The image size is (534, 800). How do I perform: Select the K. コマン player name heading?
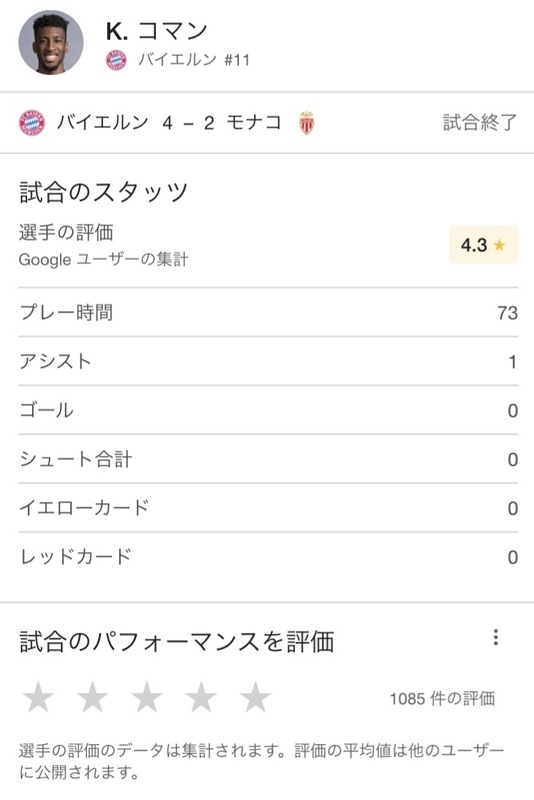[157, 31]
